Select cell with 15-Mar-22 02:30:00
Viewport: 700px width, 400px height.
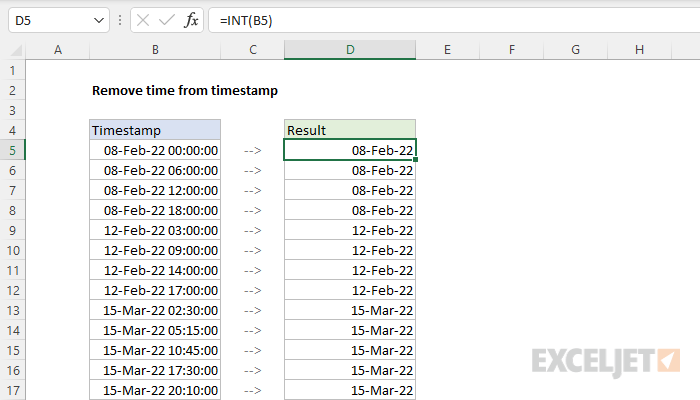tap(155, 310)
